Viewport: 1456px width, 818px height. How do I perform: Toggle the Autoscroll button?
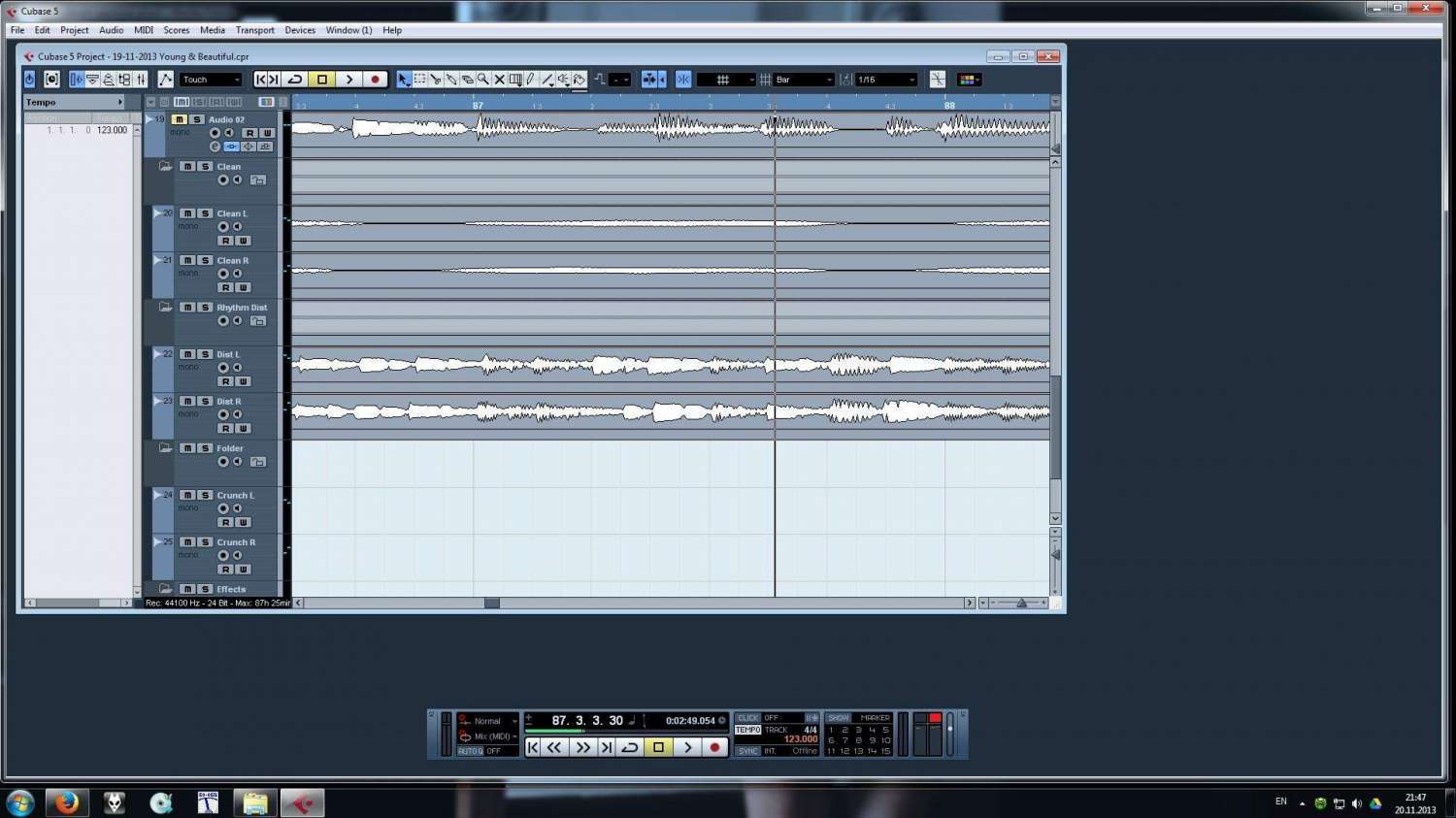coord(648,80)
